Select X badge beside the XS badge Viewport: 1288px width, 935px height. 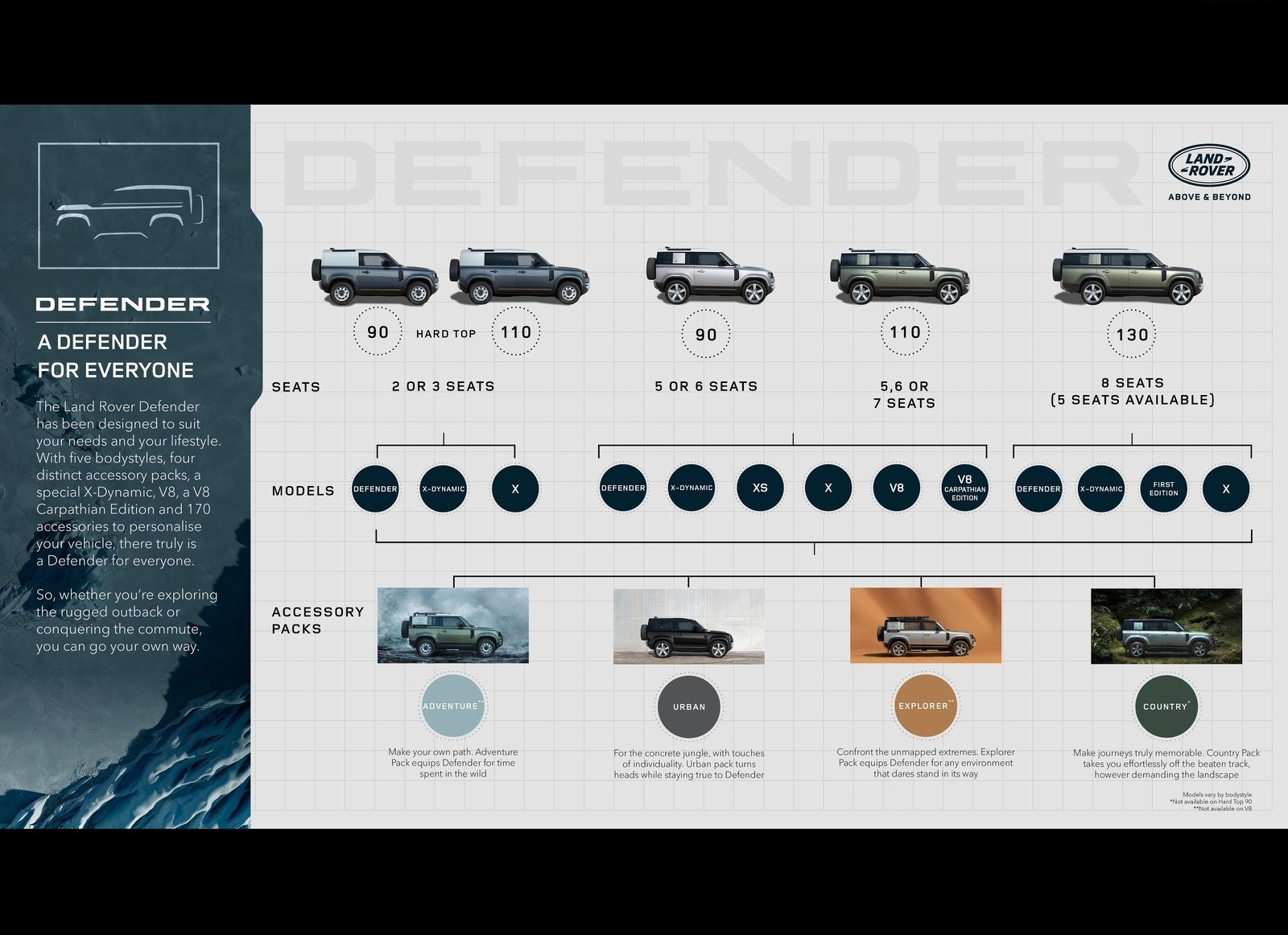click(828, 488)
